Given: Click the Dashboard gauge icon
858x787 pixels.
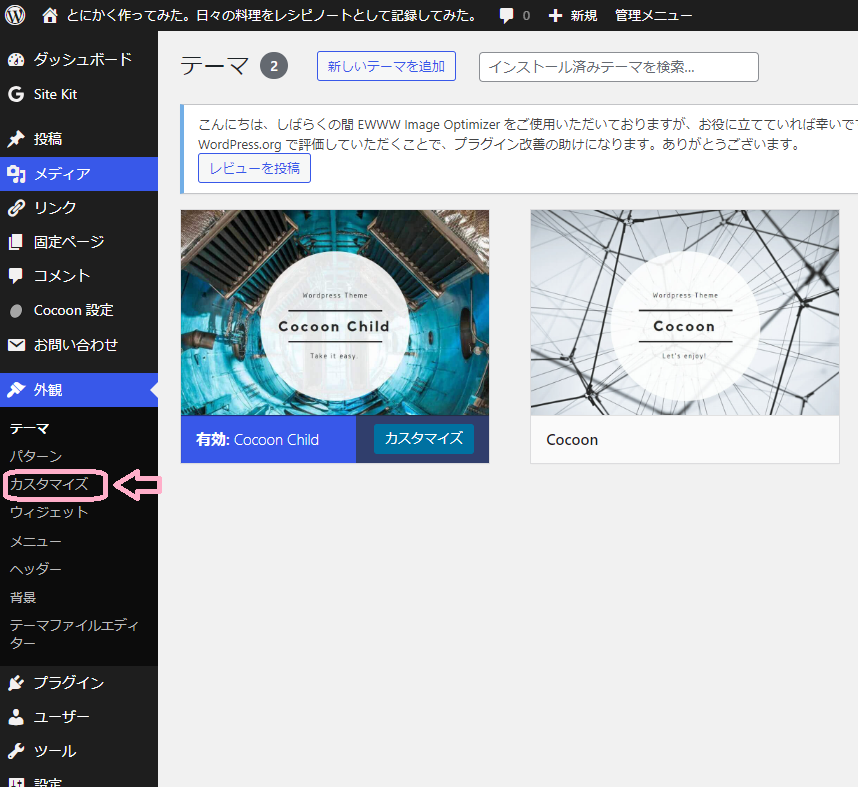Looking at the screenshot, I should point(16,60).
